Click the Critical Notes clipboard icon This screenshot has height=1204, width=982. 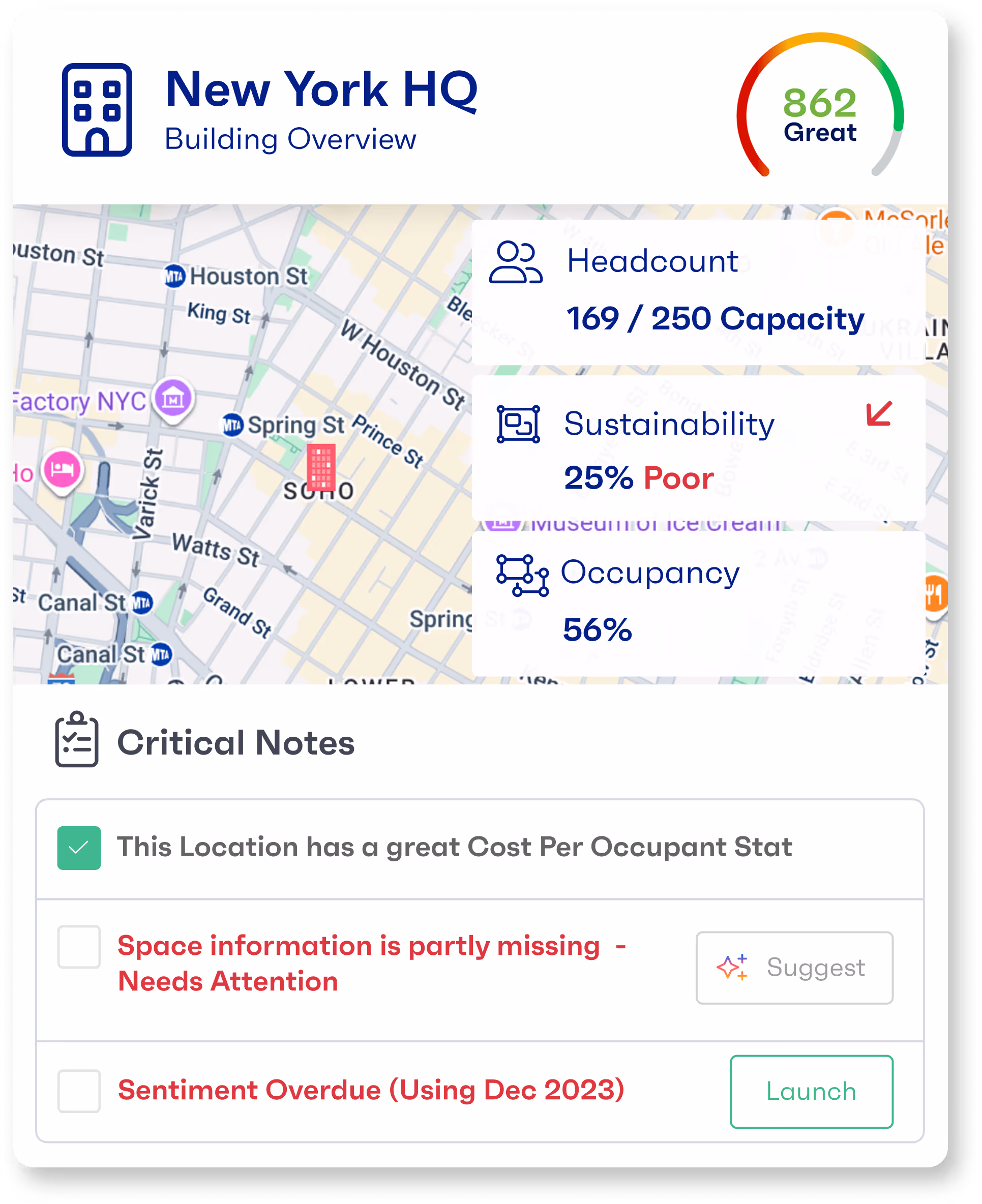click(77, 740)
